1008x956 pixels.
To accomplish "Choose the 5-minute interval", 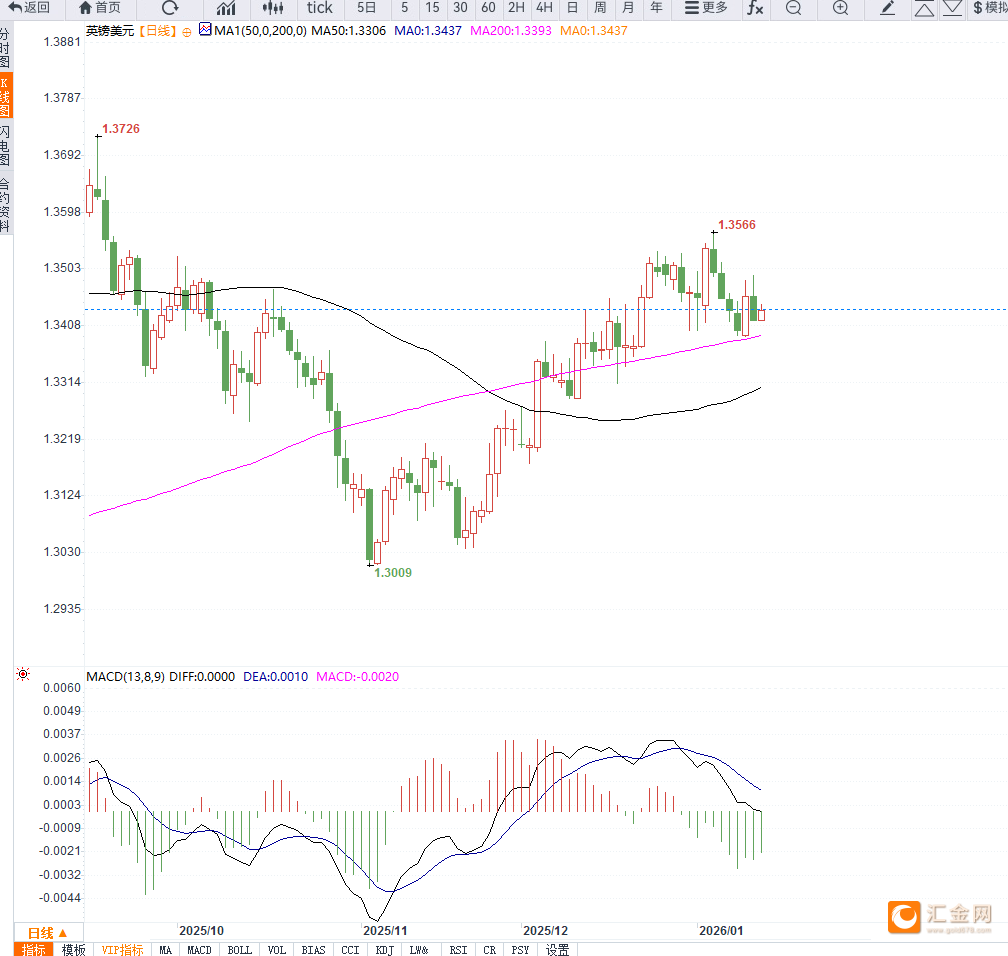I will [404, 8].
